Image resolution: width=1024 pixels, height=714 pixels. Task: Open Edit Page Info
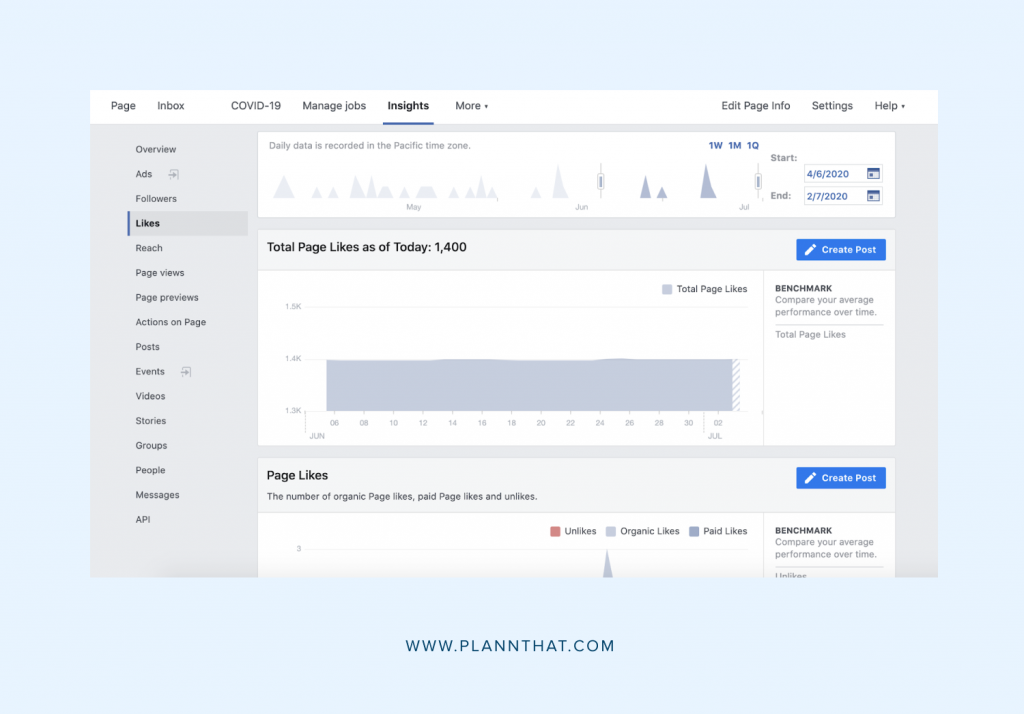pos(755,105)
